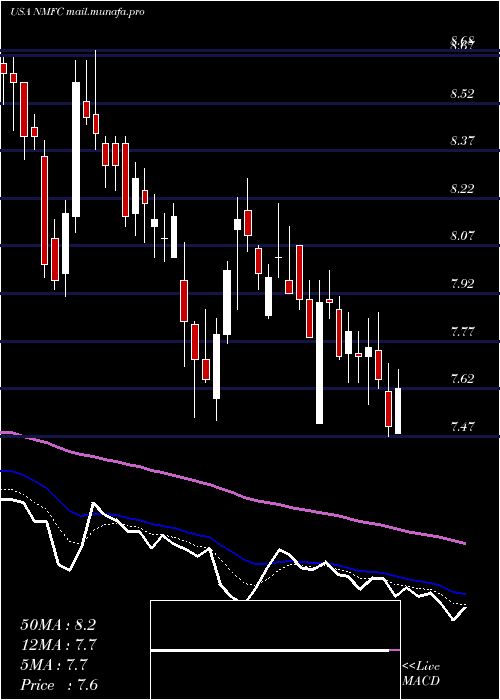Click the 8.22 price axis label
The width and height of the screenshot is (500, 700).
(462, 189)
